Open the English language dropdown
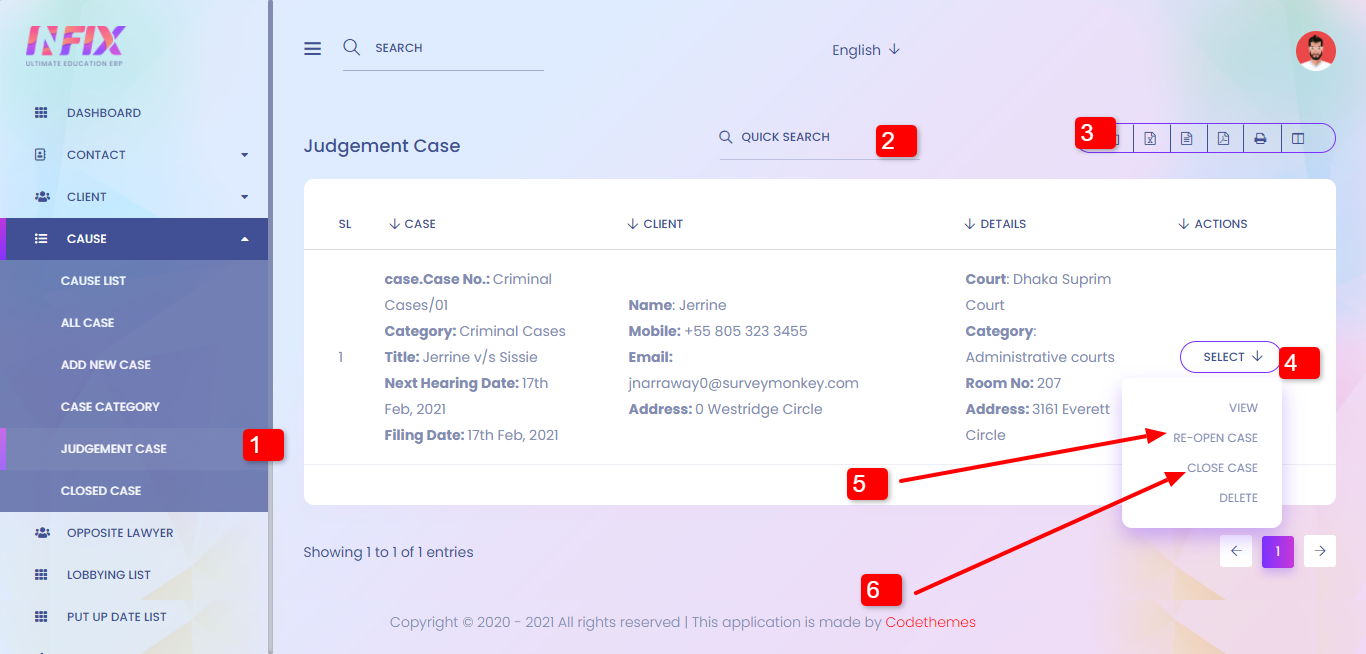This screenshot has height=654, width=1366. 865,50
